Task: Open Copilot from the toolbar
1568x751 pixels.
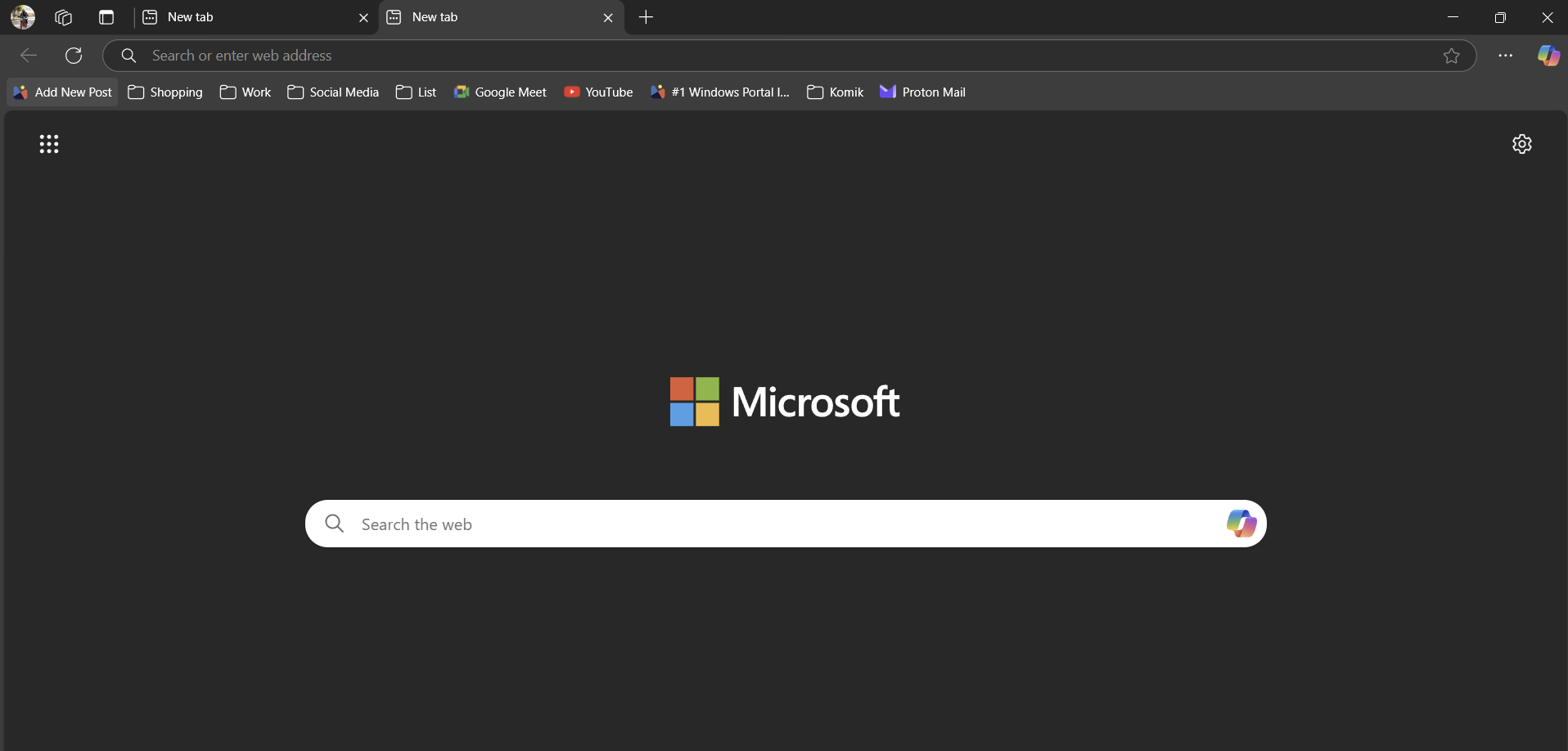Action: point(1548,56)
